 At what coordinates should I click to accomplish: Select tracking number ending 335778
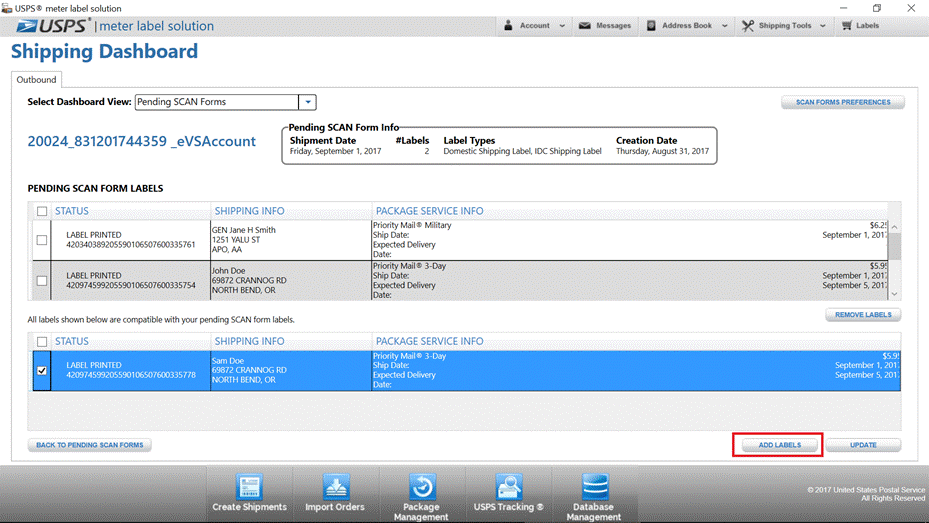(131, 375)
